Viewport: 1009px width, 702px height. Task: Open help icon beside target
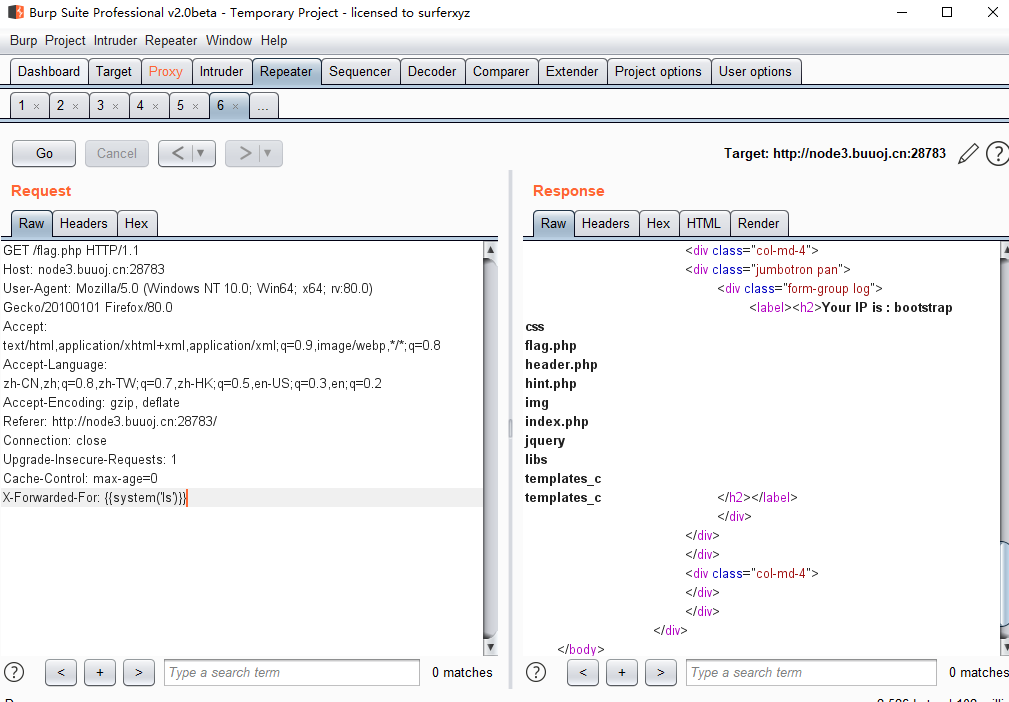tap(997, 154)
